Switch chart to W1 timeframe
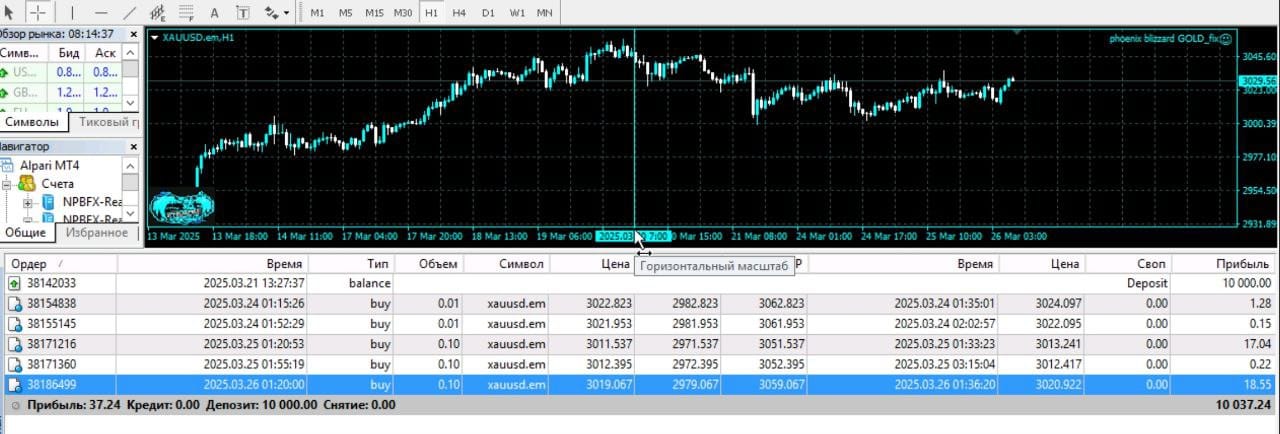The width and height of the screenshot is (1280, 434). [517, 13]
